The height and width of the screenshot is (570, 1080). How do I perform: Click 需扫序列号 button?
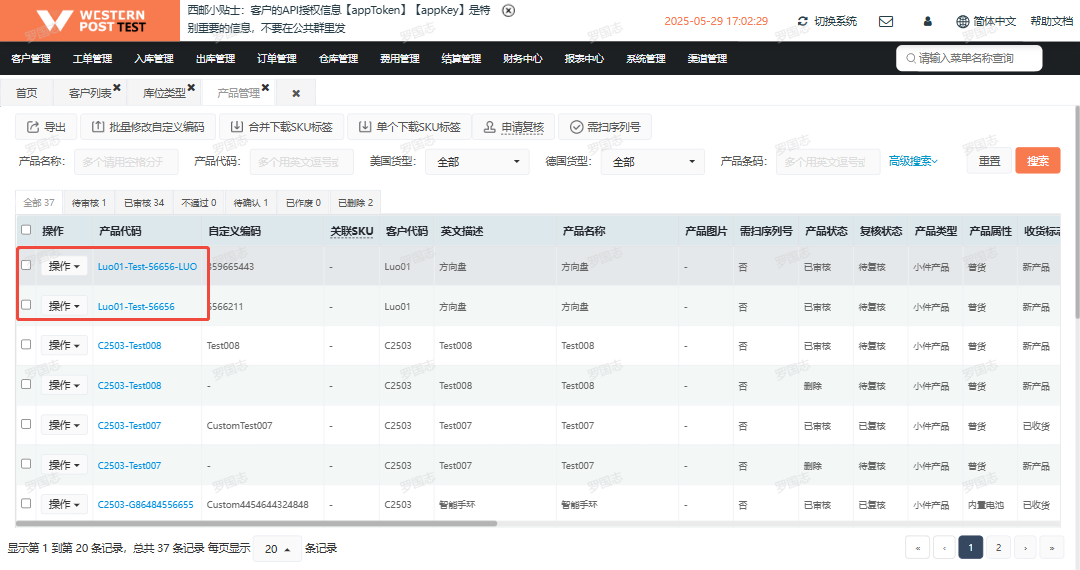tap(605, 127)
